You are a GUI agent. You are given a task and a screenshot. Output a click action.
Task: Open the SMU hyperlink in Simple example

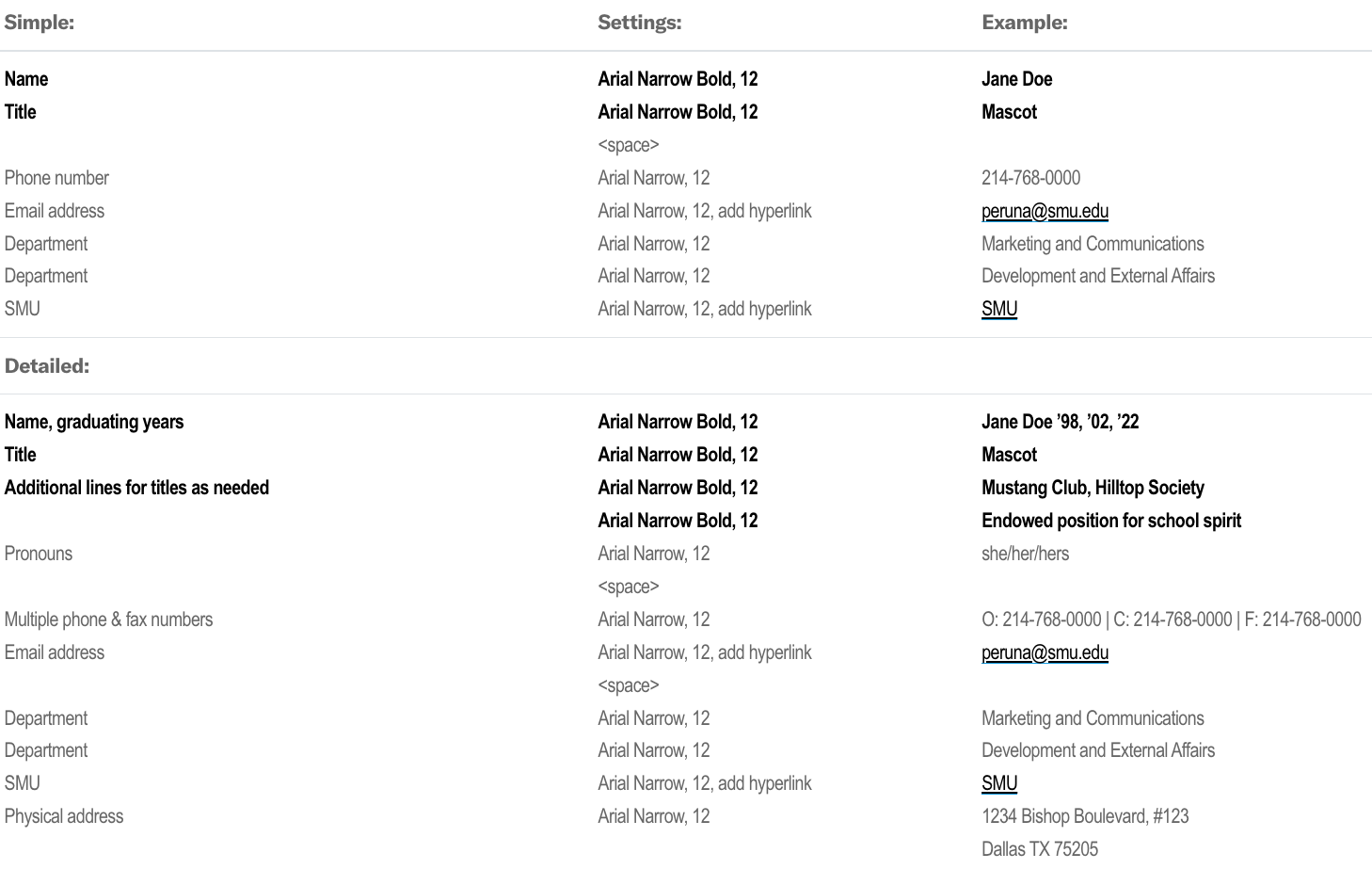pos(999,309)
